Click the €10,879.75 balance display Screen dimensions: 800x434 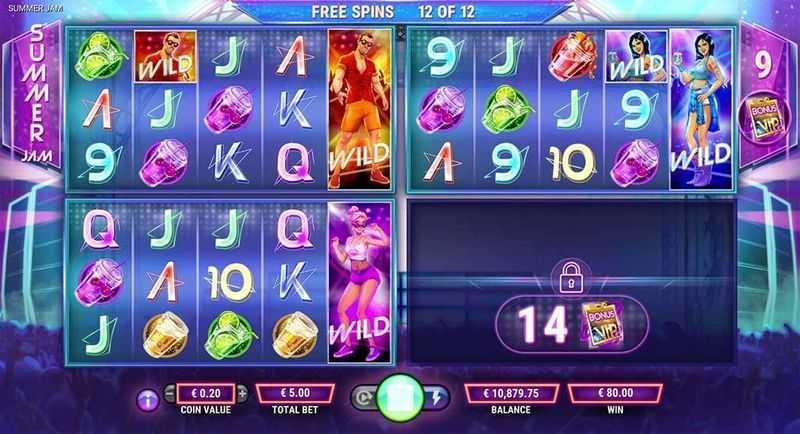pyautogui.click(x=511, y=393)
